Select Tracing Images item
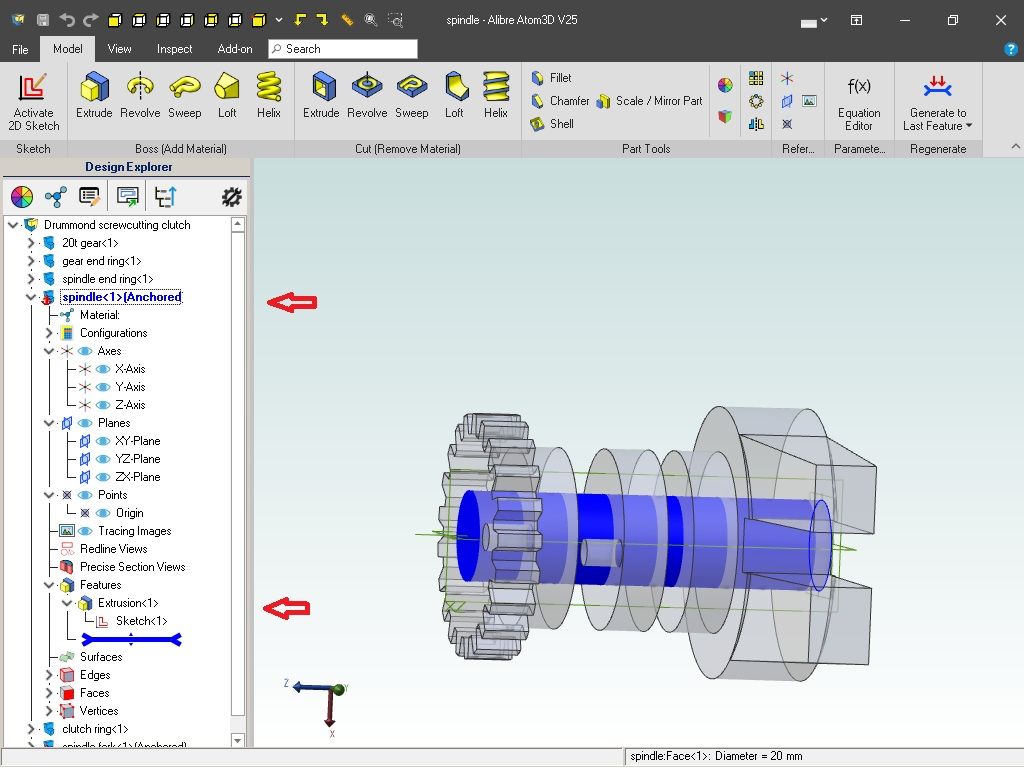 click(135, 532)
